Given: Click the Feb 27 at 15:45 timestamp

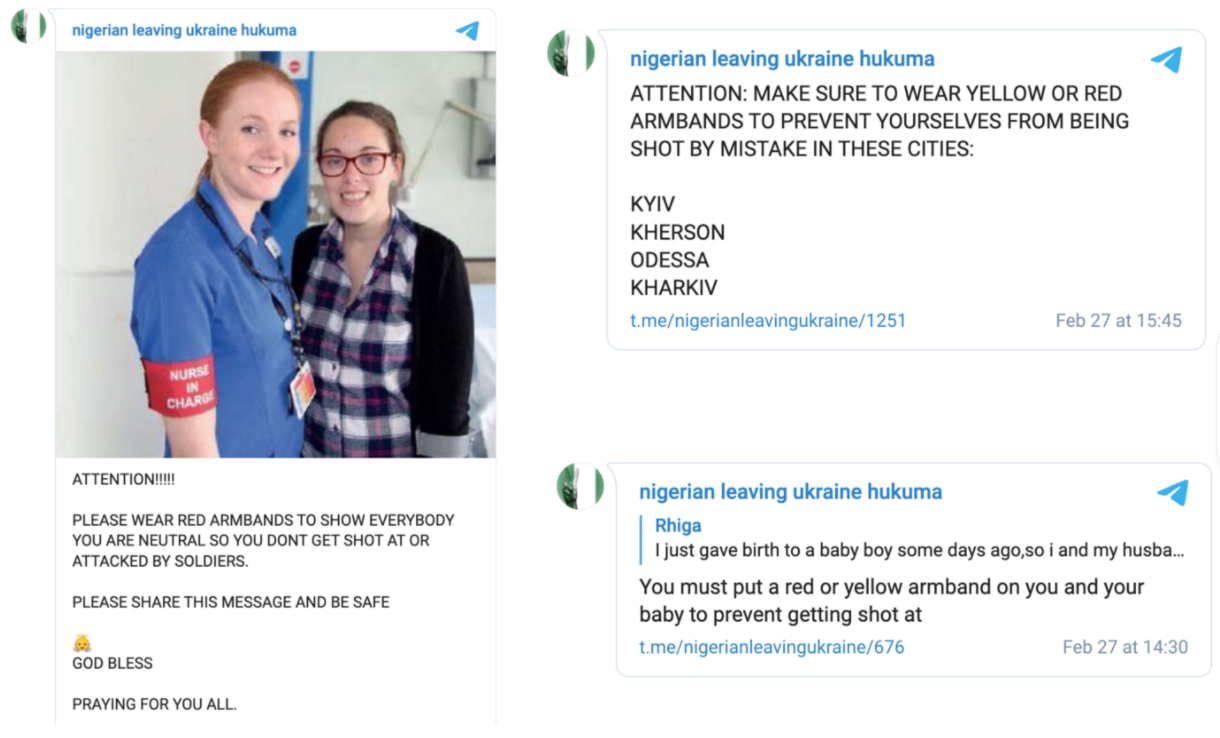Looking at the screenshot, I should (1118, 321).
